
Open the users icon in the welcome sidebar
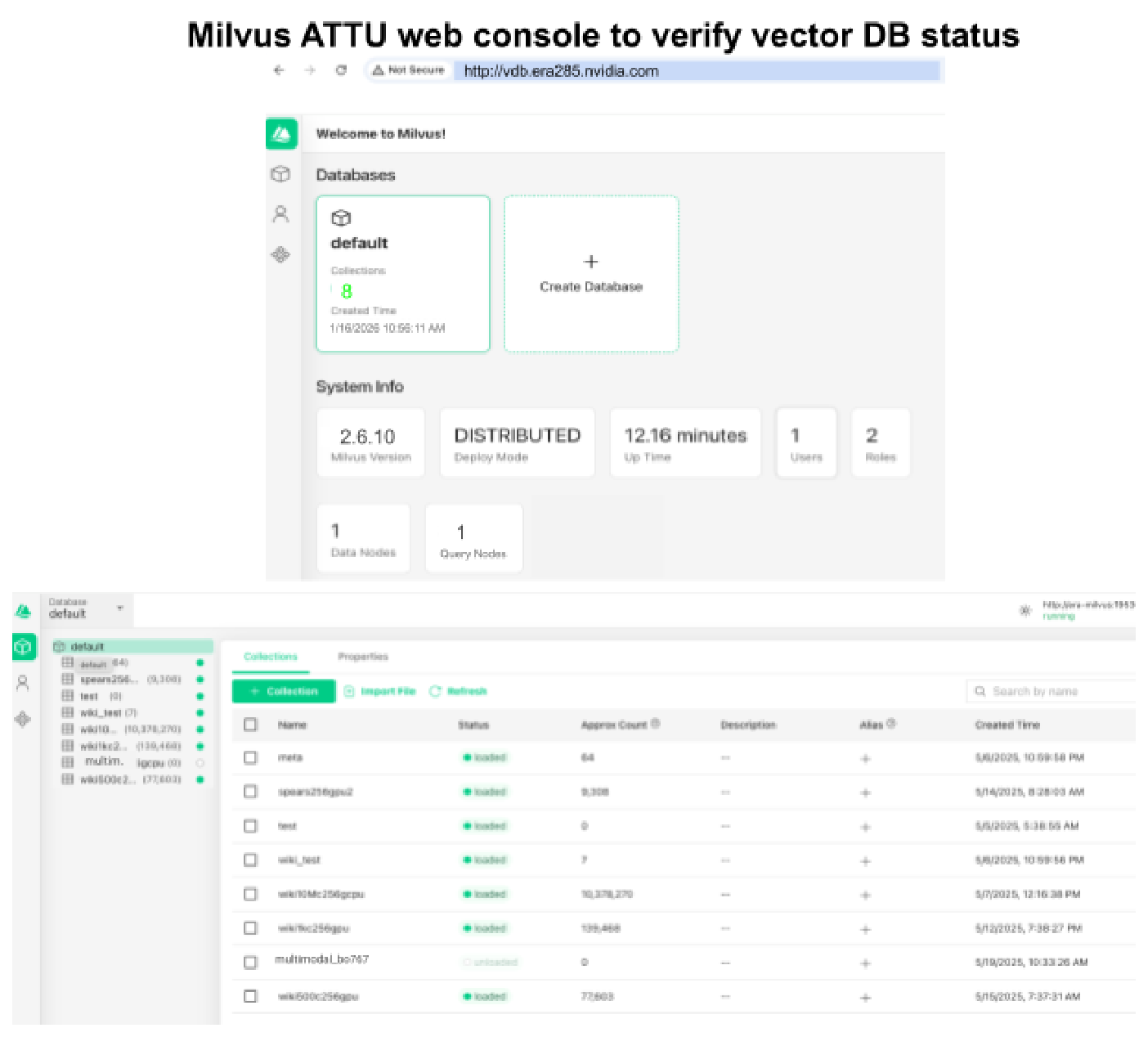280,214
